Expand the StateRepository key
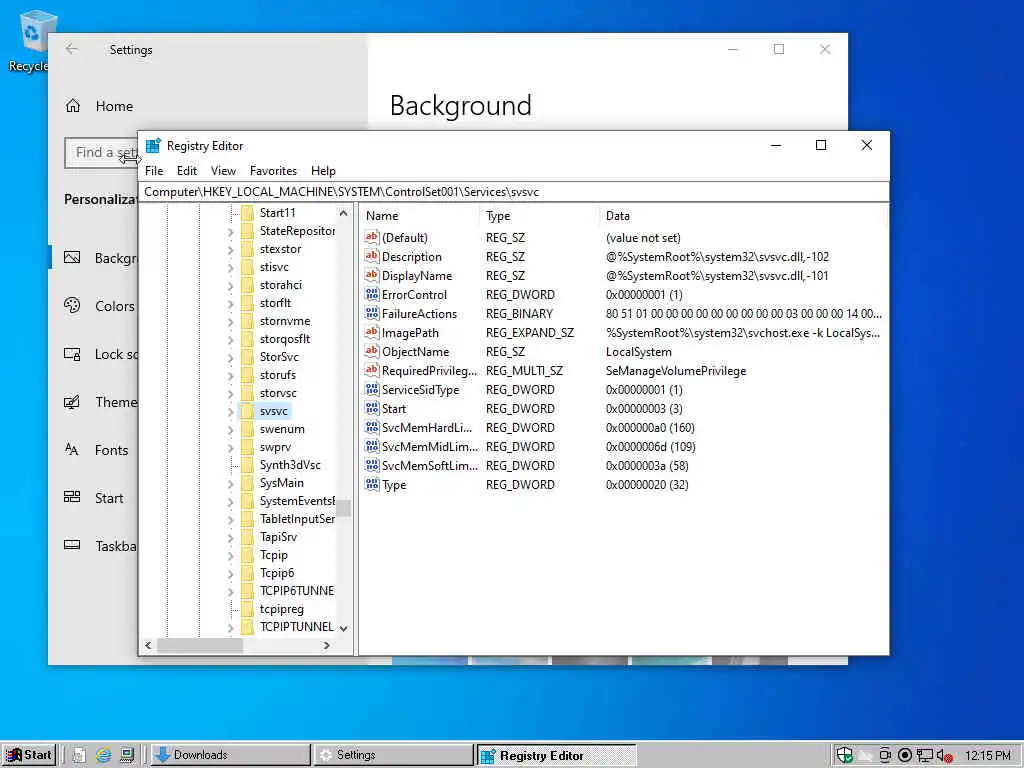 [231, 231]
